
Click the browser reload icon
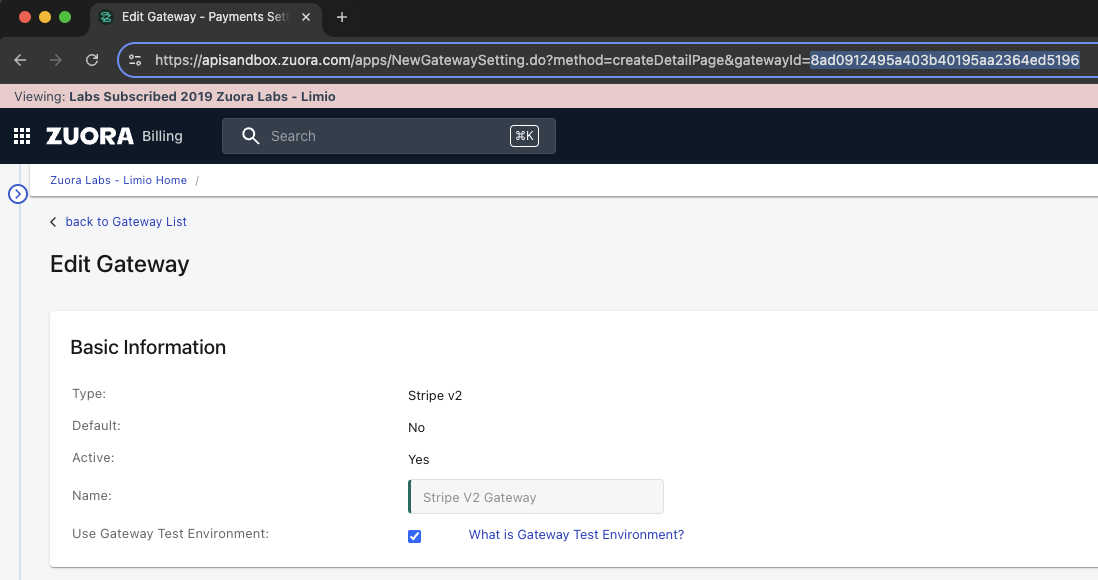tap(92, 60)
